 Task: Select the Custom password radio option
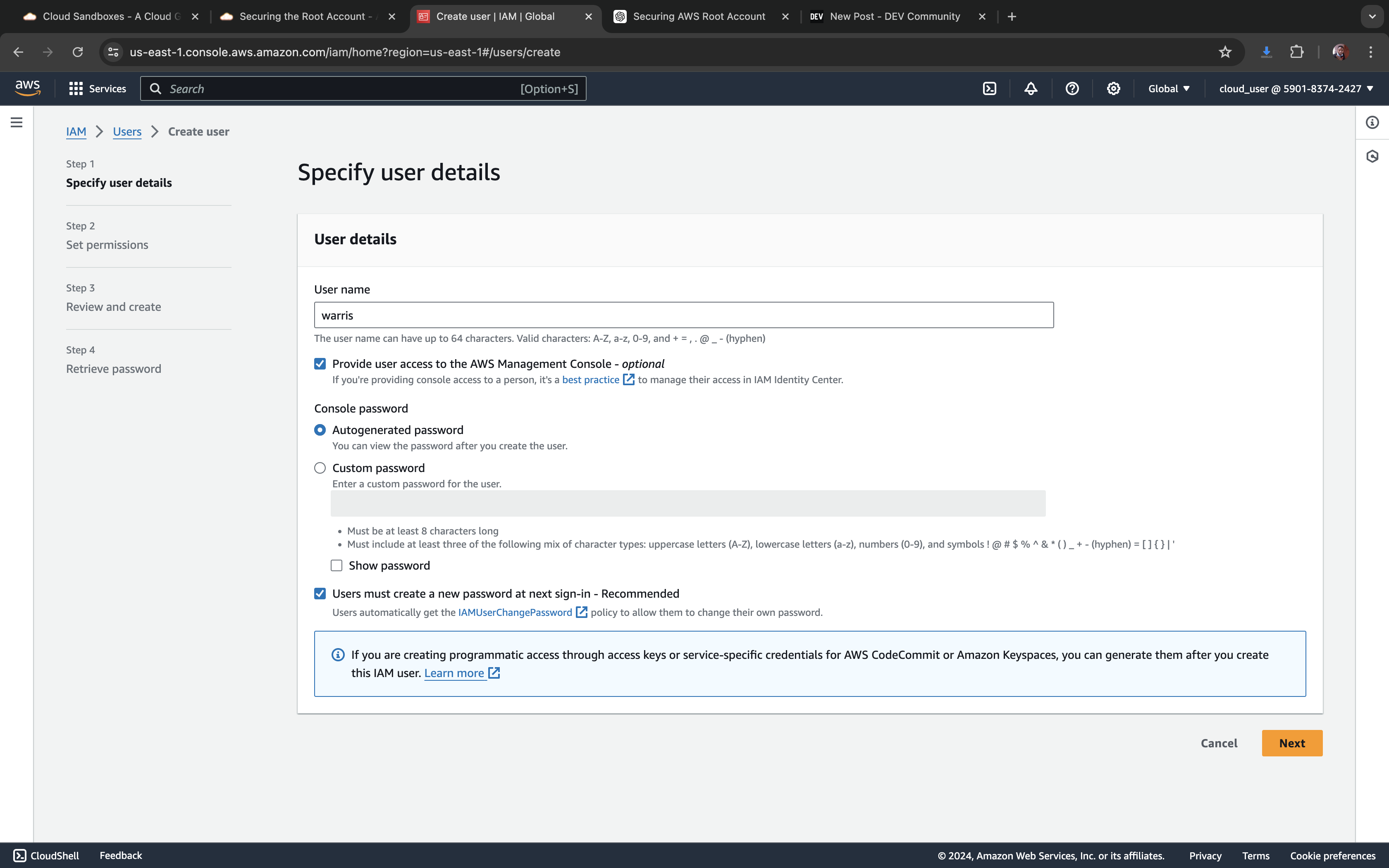click(320, 468)
